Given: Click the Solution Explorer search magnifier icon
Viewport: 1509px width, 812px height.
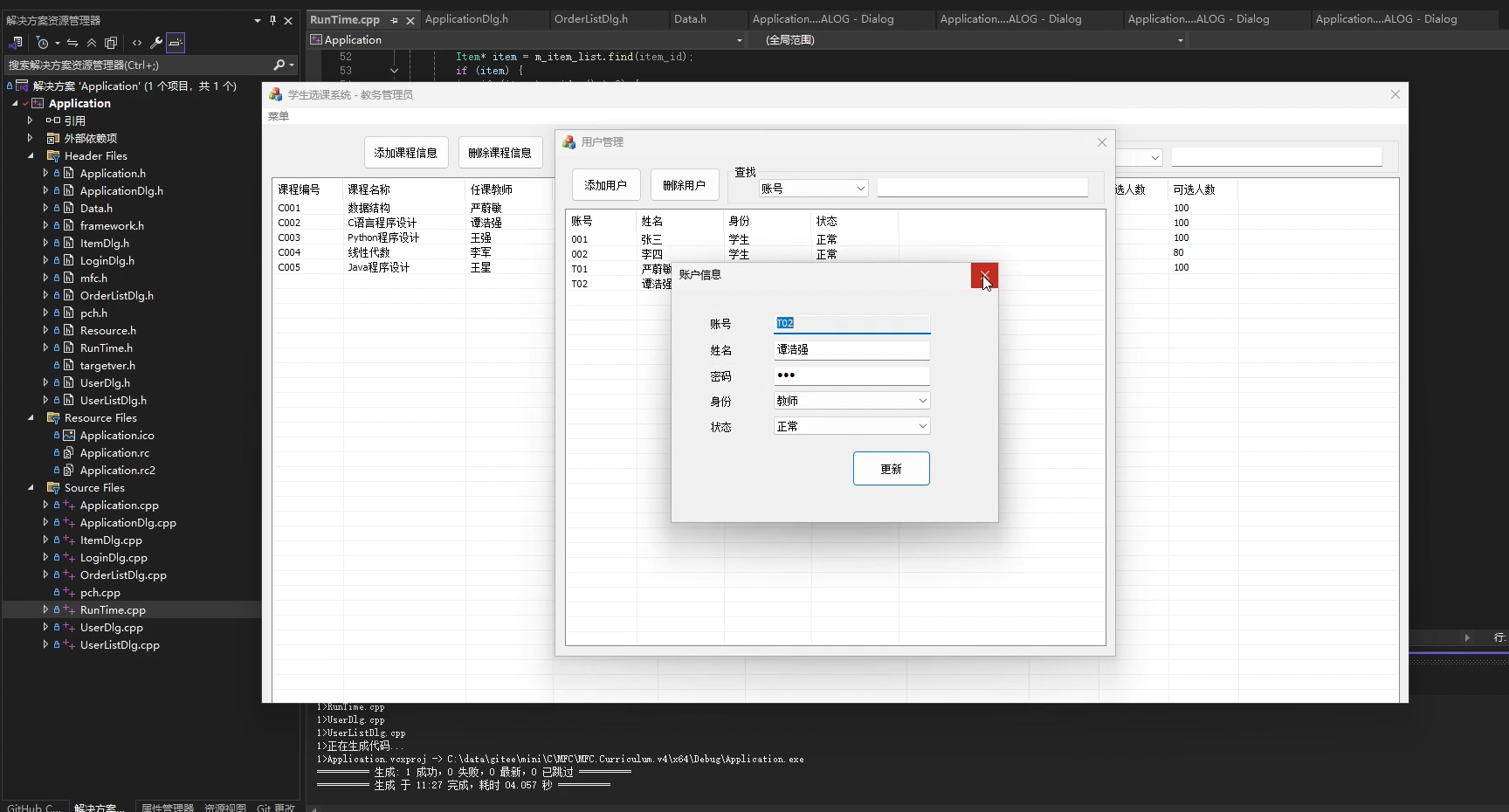Looking at the screenshot, I should [279, 65].
